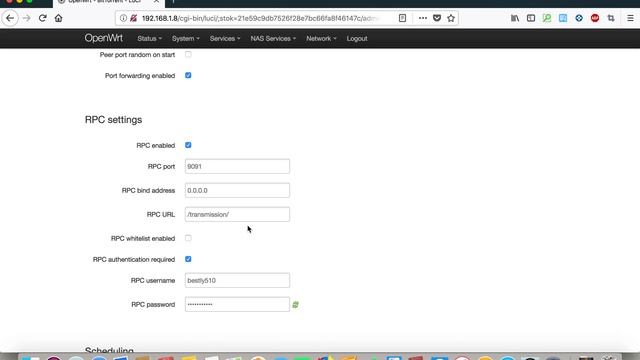Viewport: 640px width, 360px height.
Task: Show site information icon in address bar
Action: click(x=123, y=18)
